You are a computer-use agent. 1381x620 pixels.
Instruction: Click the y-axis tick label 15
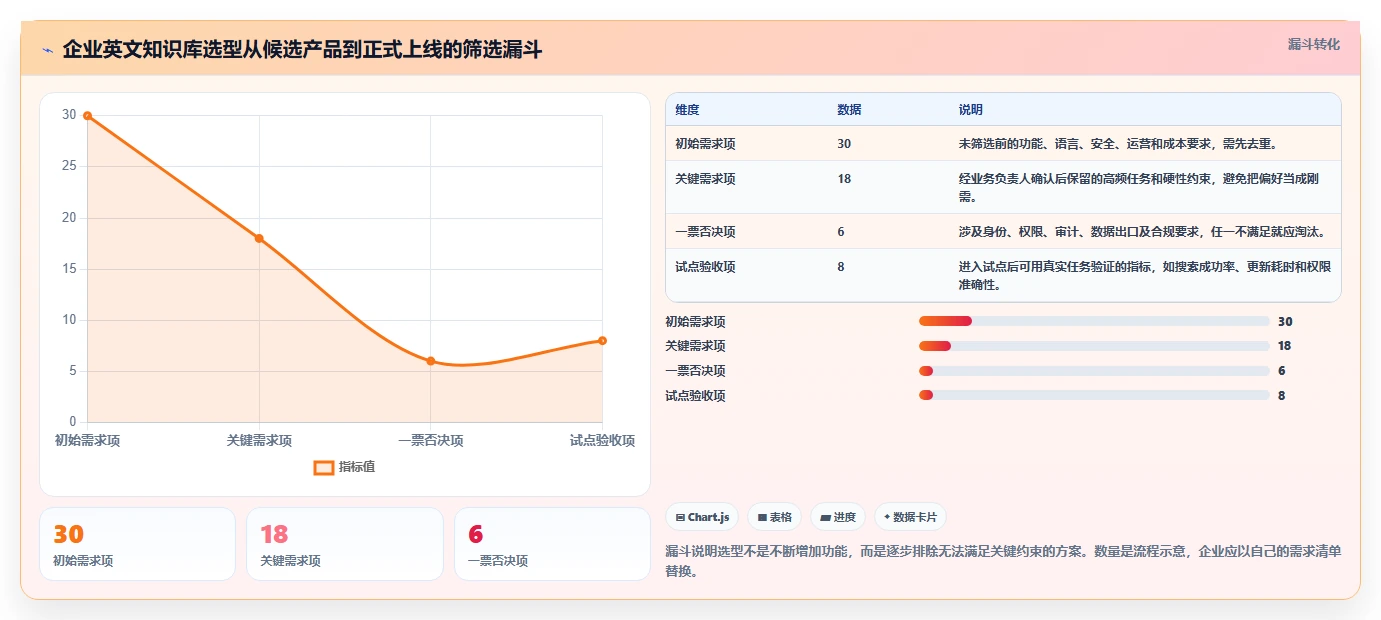[x=69, y=268]
